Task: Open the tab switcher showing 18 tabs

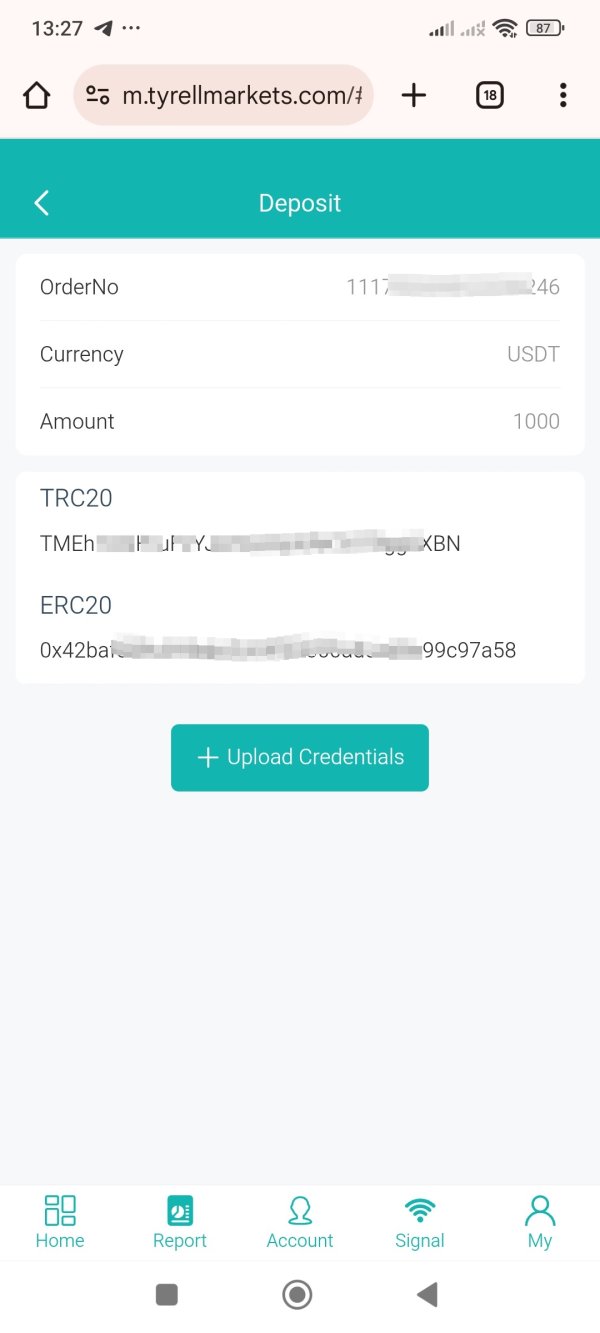Action: point(489,95)
